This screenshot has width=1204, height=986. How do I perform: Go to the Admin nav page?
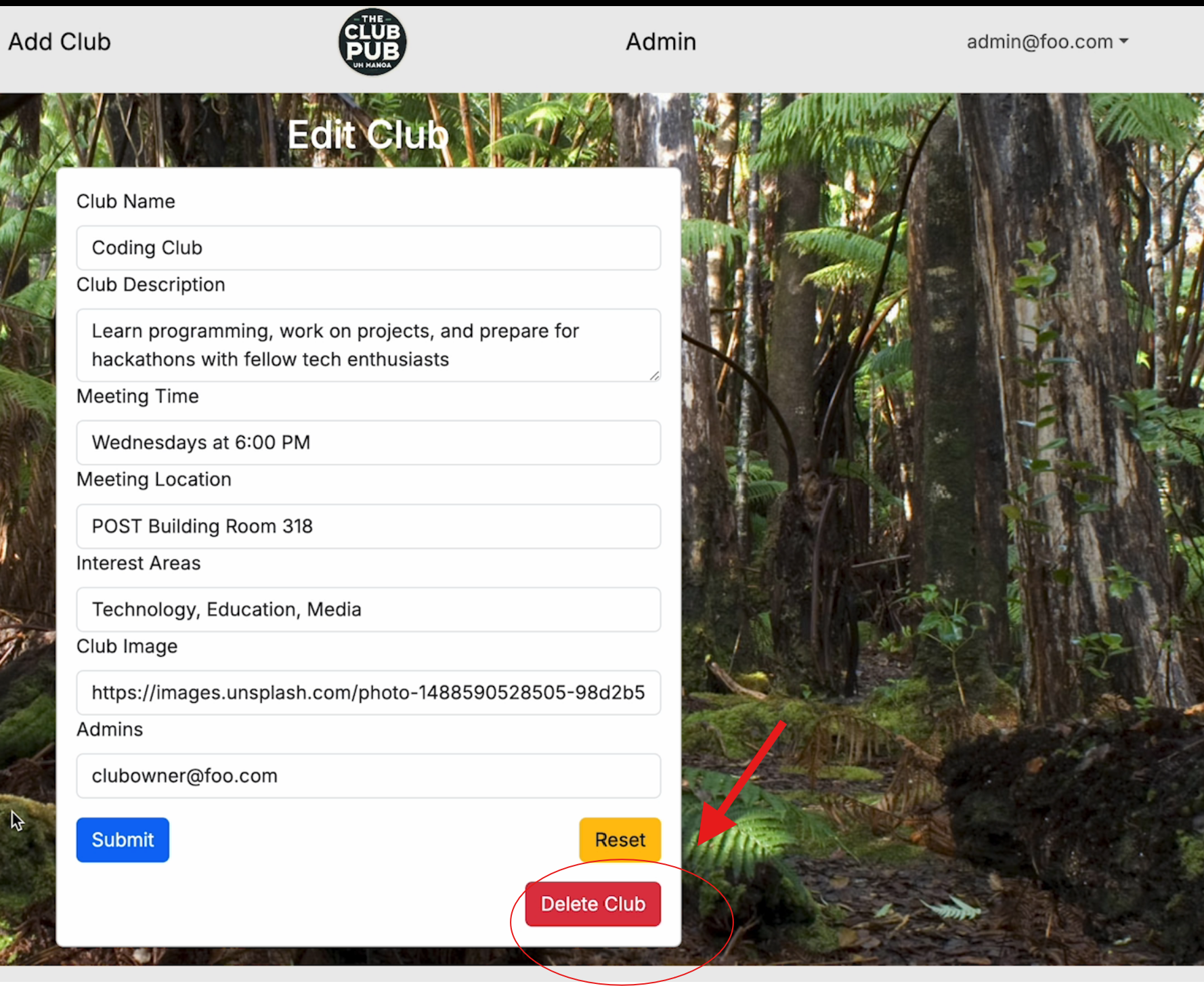pos(660,42)
